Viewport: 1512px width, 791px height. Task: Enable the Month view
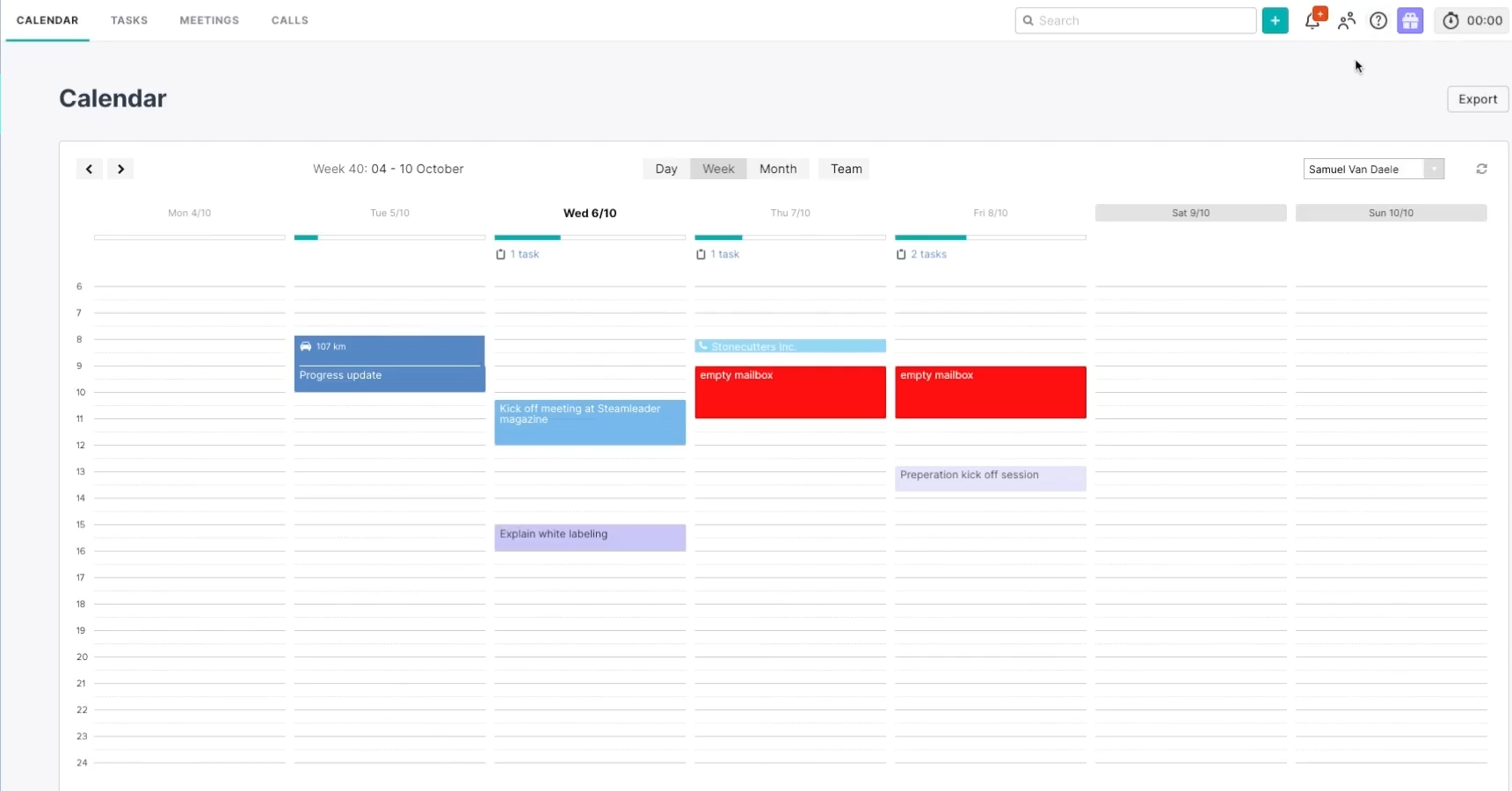tap(777, 169)
